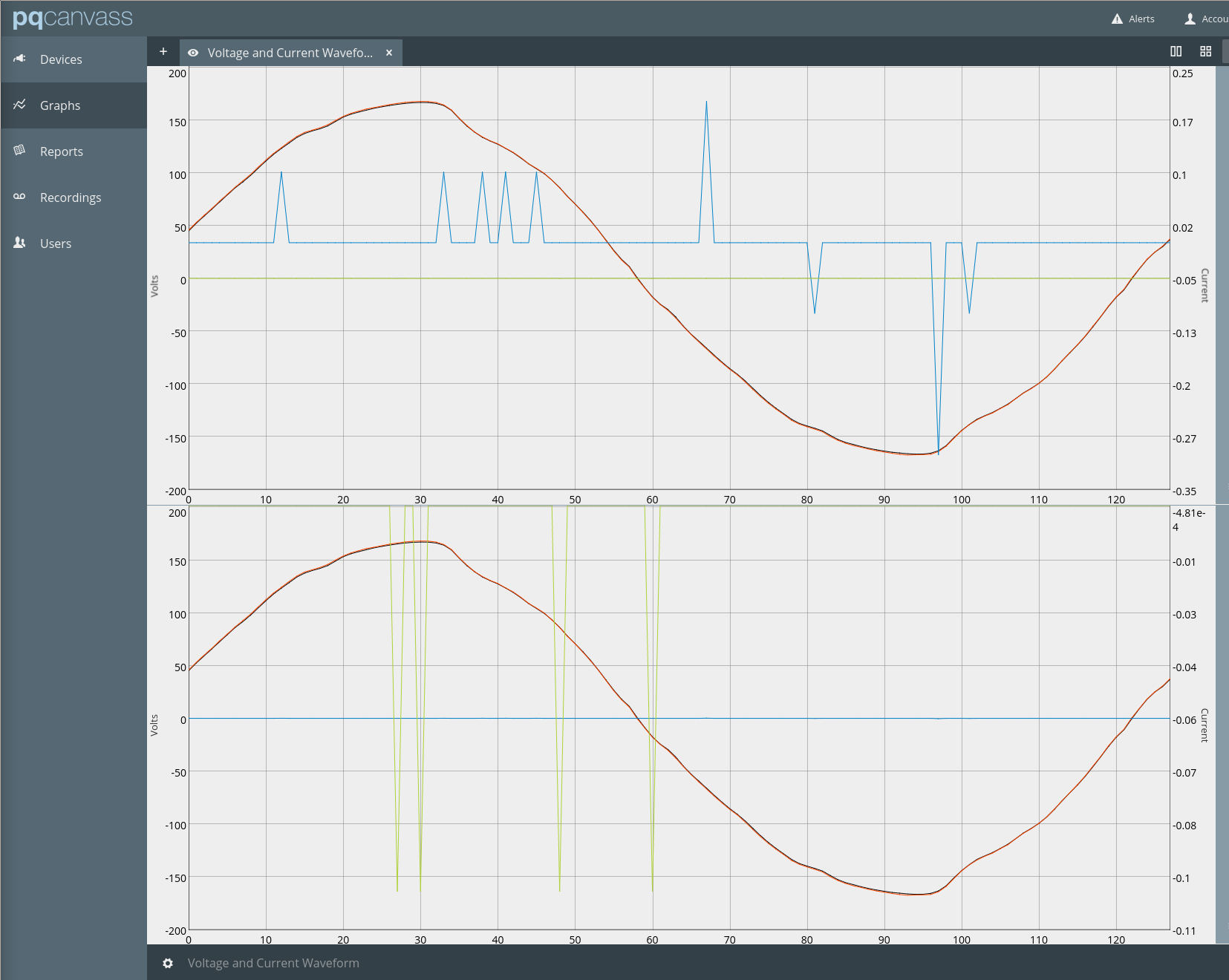
Task: Navigate to Devices in the sidebar menu
Action: coord(62,59)
